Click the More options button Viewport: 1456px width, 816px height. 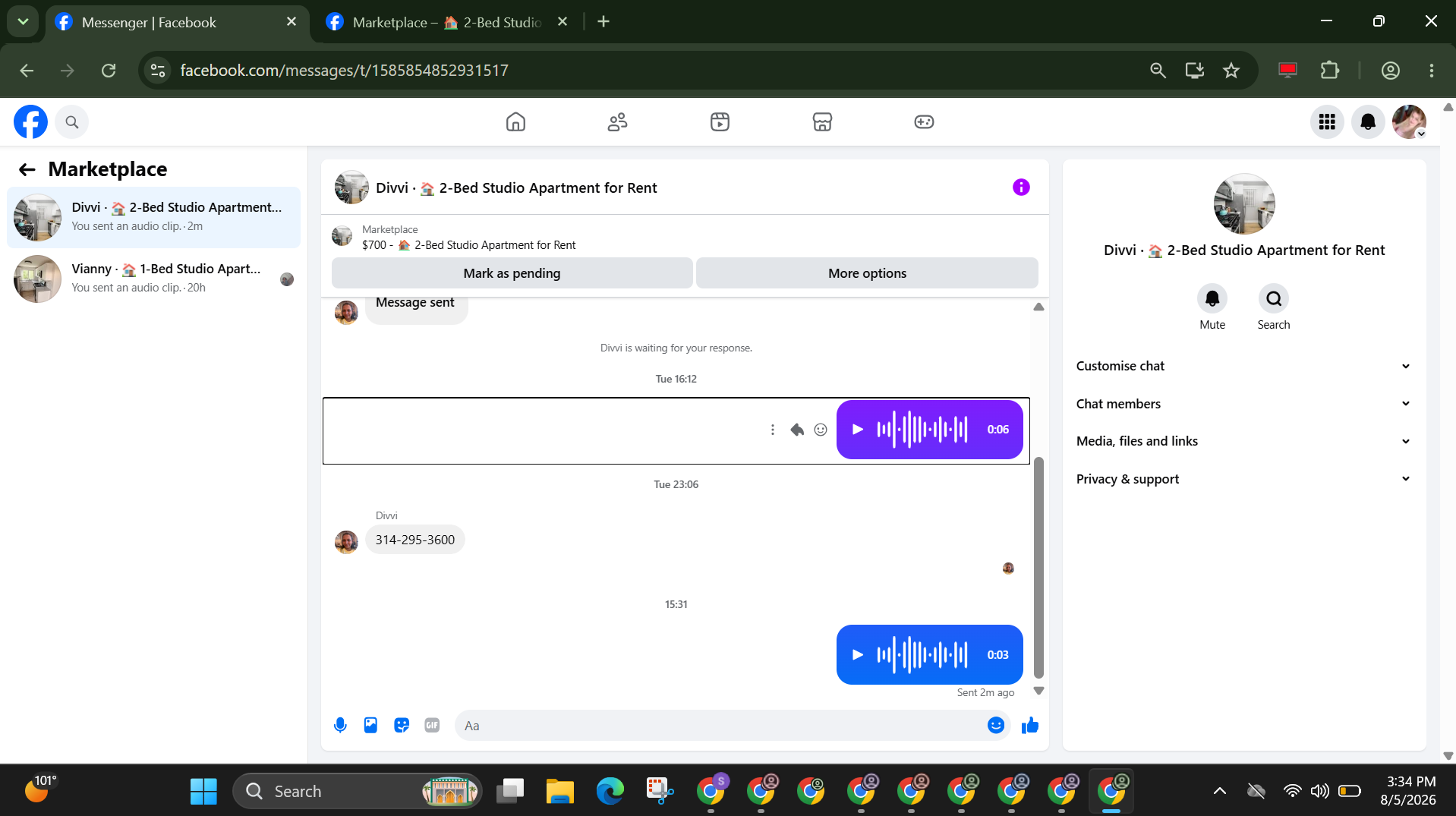(x=867, y=273)
